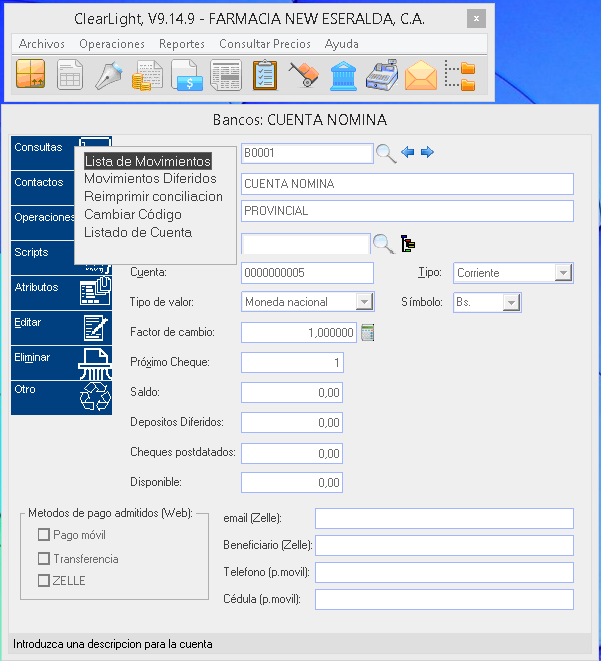Click the fountain pen toolbar icon

pos(109,76)
